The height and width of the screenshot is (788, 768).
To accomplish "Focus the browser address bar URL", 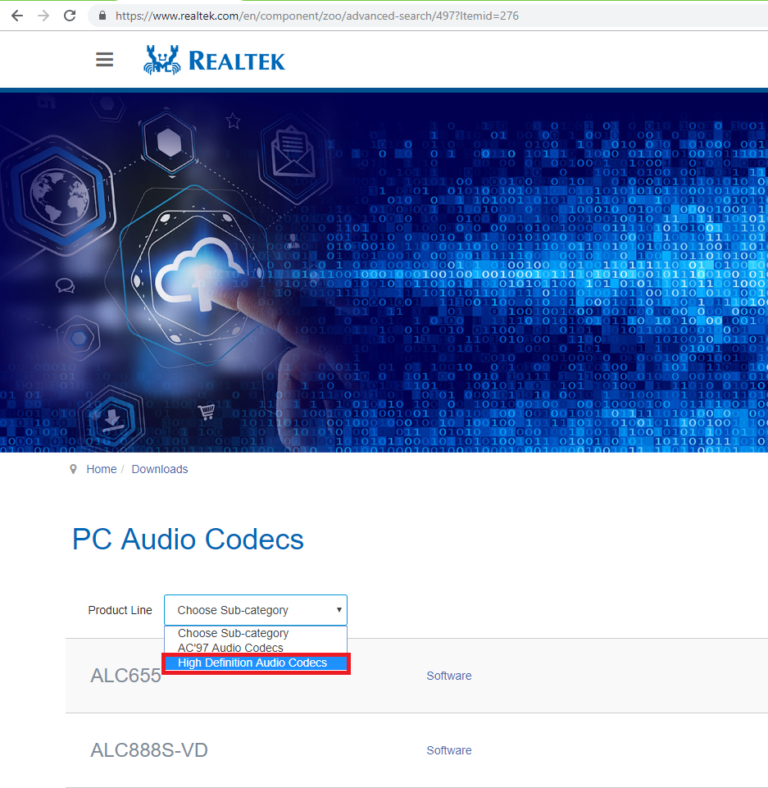I will 317,16.
